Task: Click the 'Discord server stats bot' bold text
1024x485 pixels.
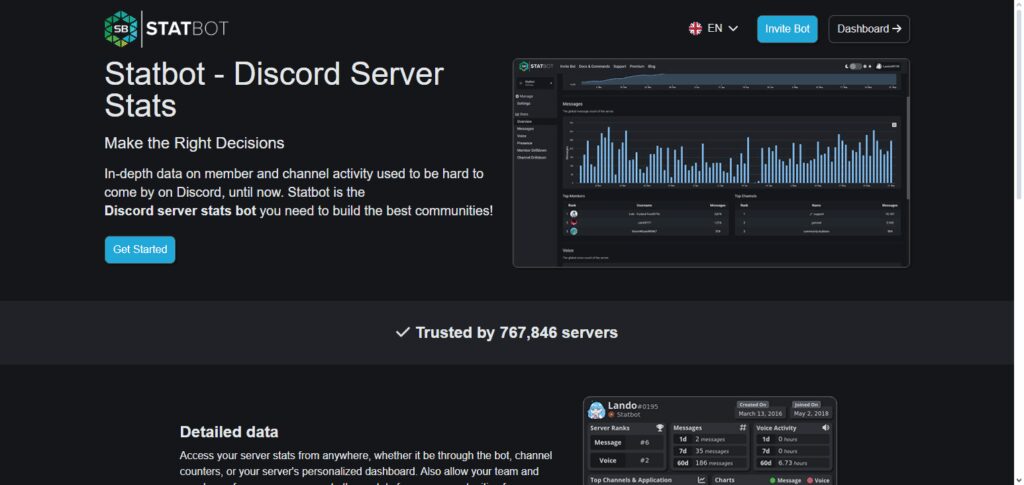Action: tap(180, 211)
